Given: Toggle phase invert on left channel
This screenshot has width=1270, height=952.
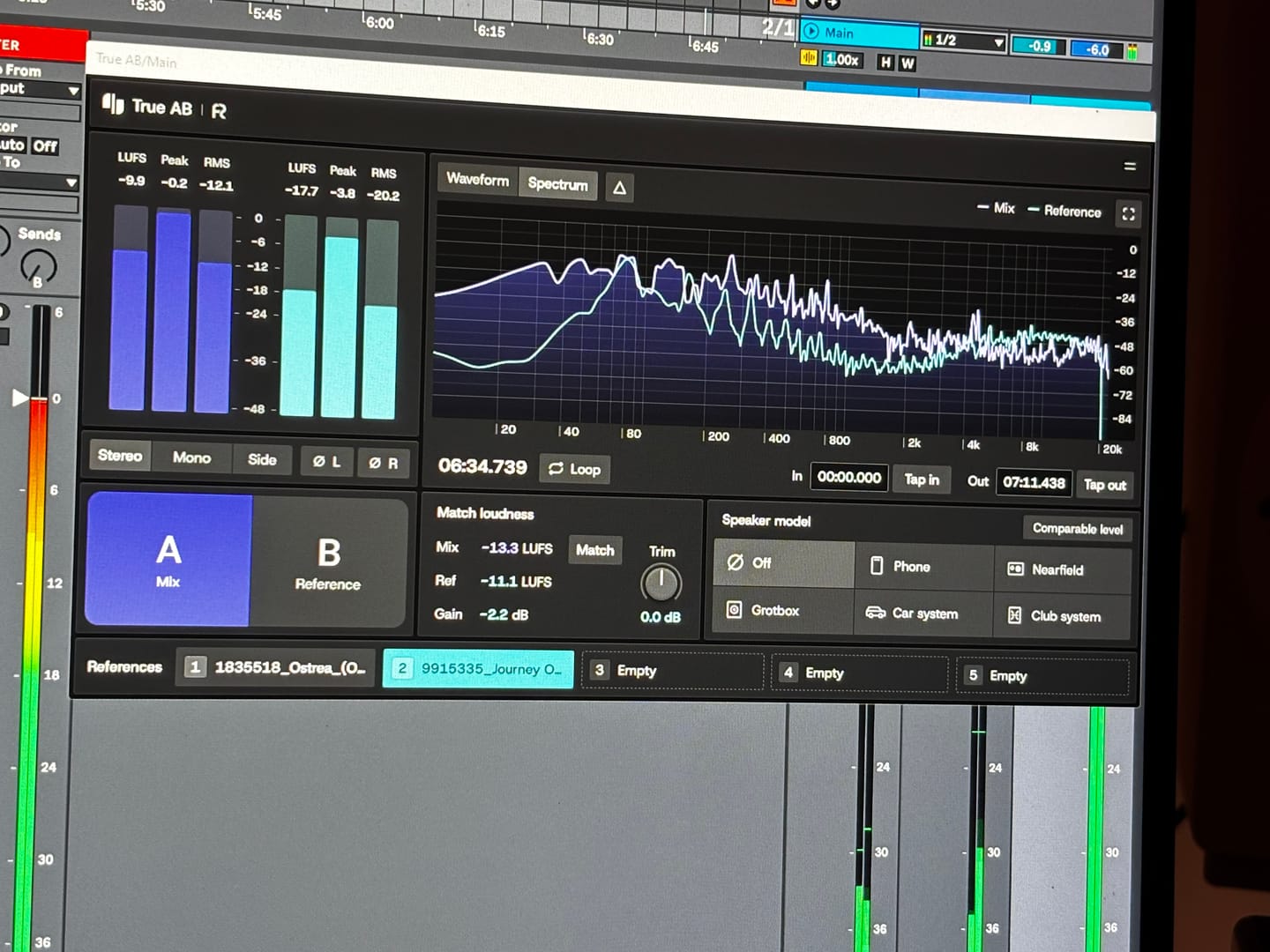Looking at the screenshot, I should 326,461.
